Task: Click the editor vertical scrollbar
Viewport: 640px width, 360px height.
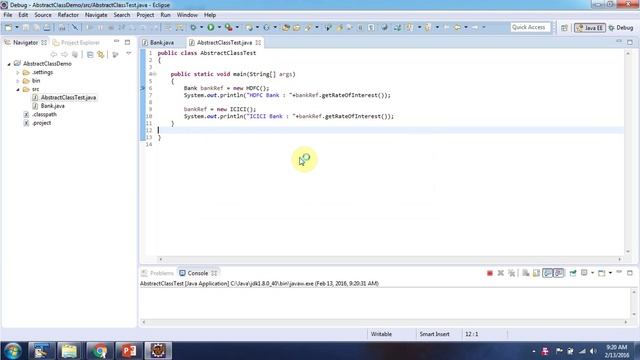Action: (x=628, y=152)
